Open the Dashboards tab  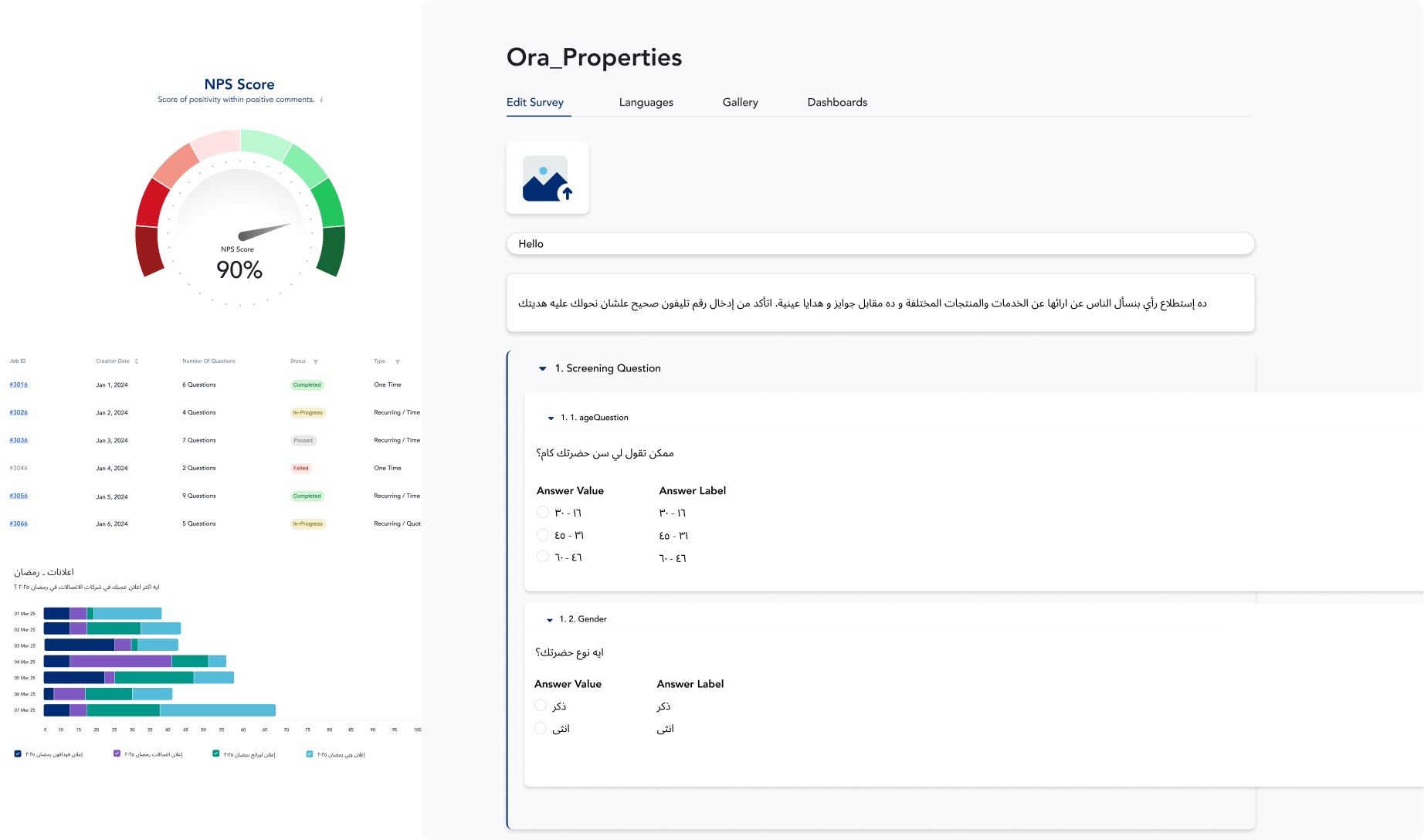pos(837,102)
